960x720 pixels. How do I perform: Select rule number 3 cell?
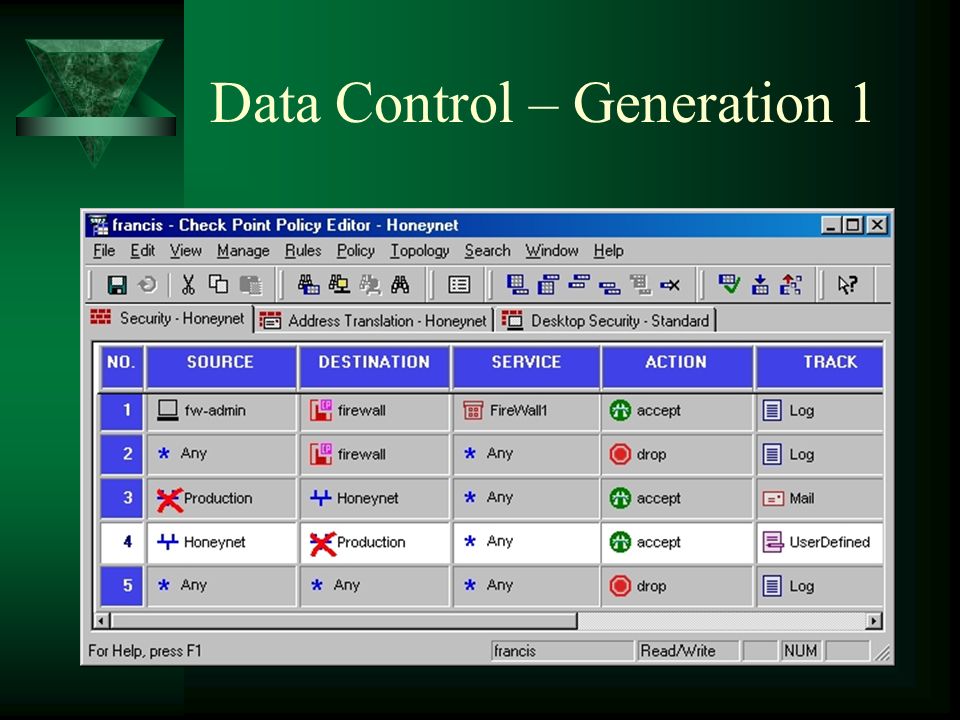121,498
